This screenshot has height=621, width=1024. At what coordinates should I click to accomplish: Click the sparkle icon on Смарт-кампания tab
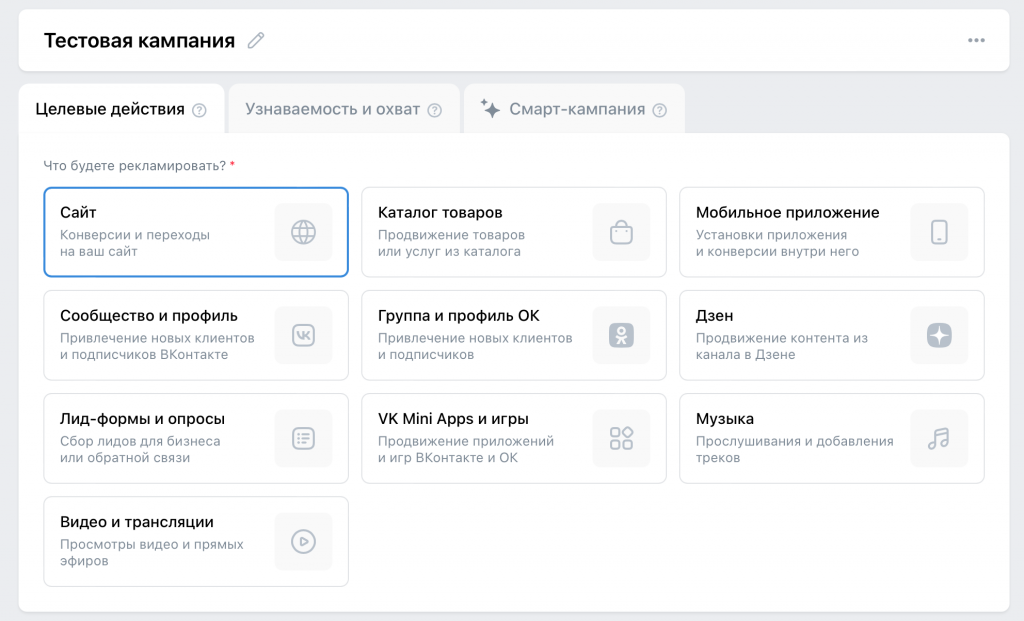tap(490, 108)
